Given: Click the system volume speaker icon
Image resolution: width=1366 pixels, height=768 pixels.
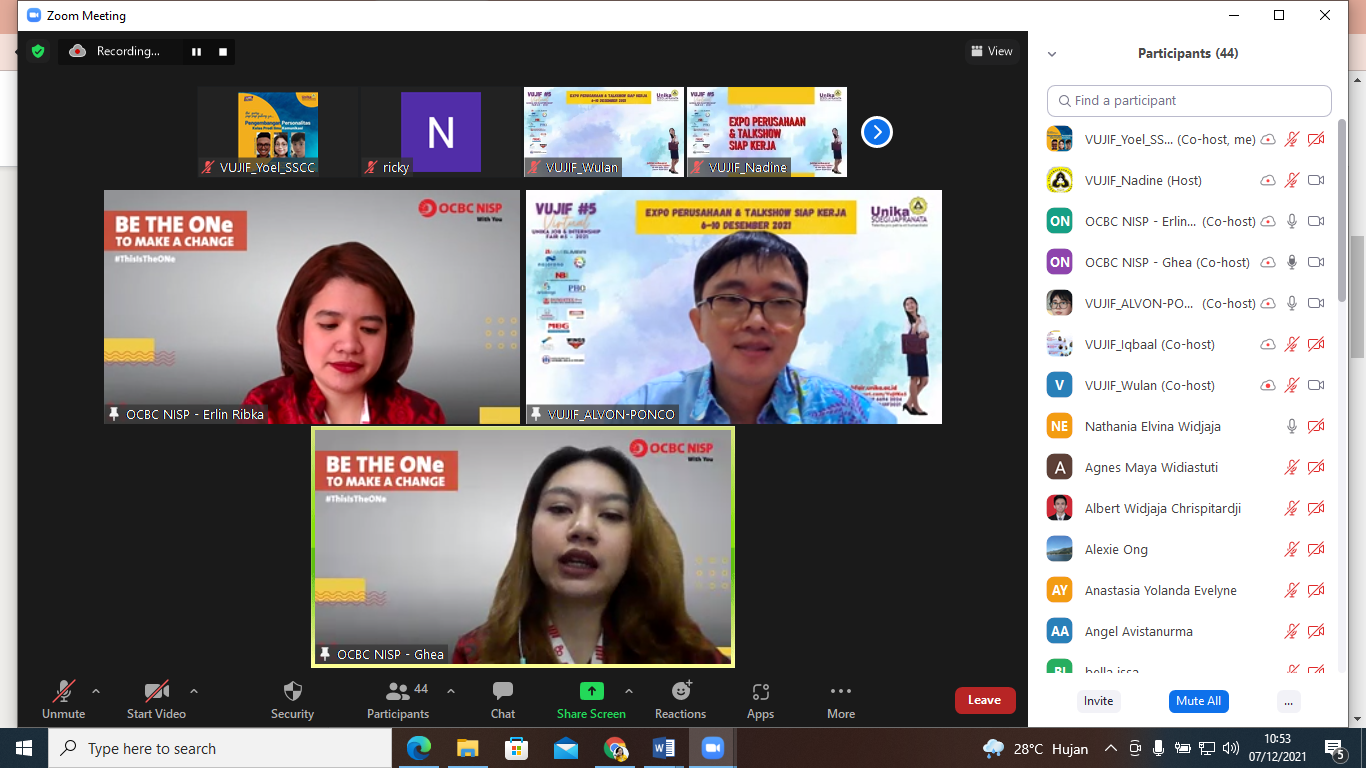Looking at the screenshot, I should 1231,748.
